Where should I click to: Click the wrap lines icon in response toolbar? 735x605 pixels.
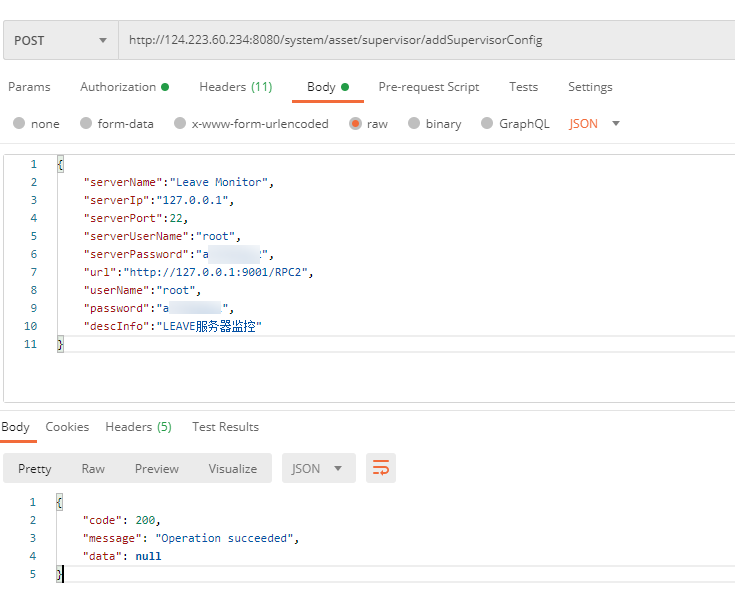381,468
